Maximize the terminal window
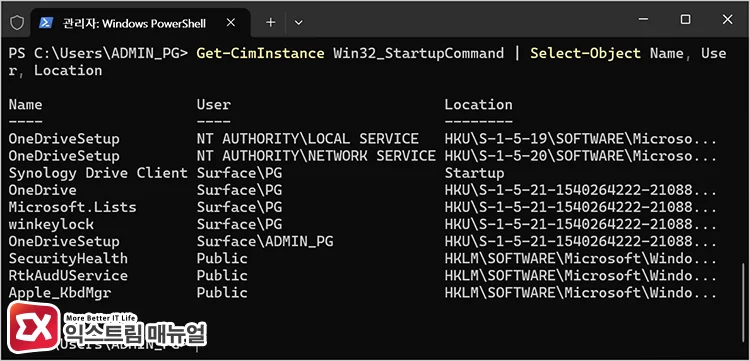Image resolution: width=750 pixels, height=361 pixels. 685,20
